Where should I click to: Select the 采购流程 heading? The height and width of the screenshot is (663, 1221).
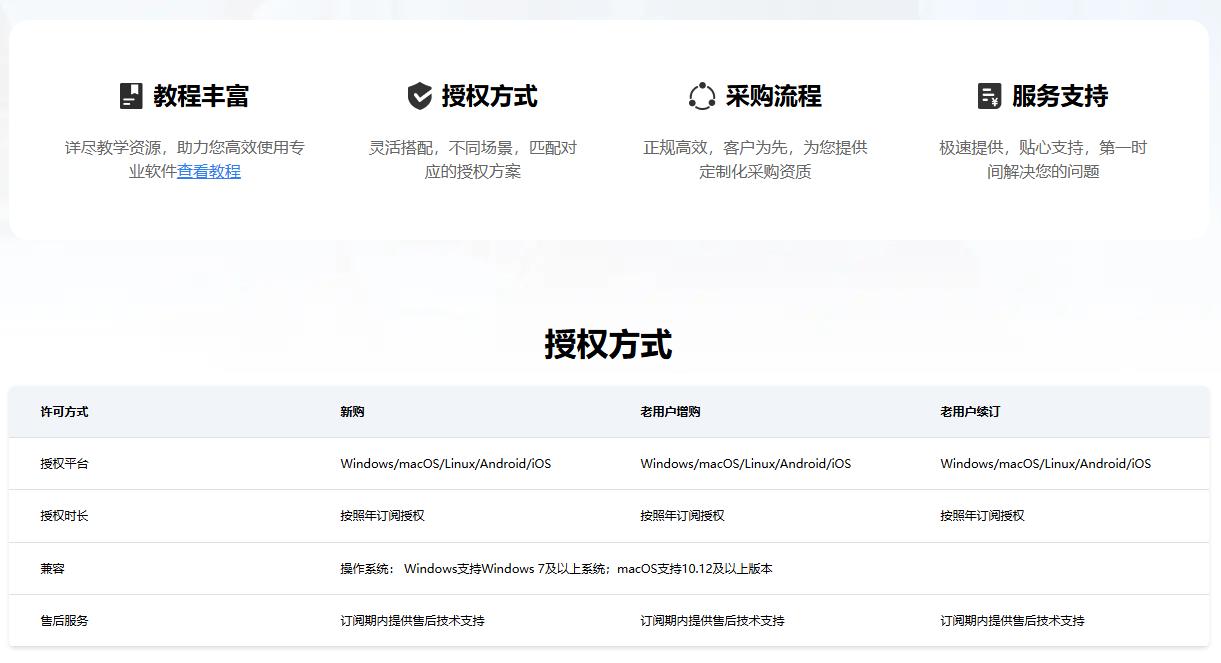click(773, 96)
